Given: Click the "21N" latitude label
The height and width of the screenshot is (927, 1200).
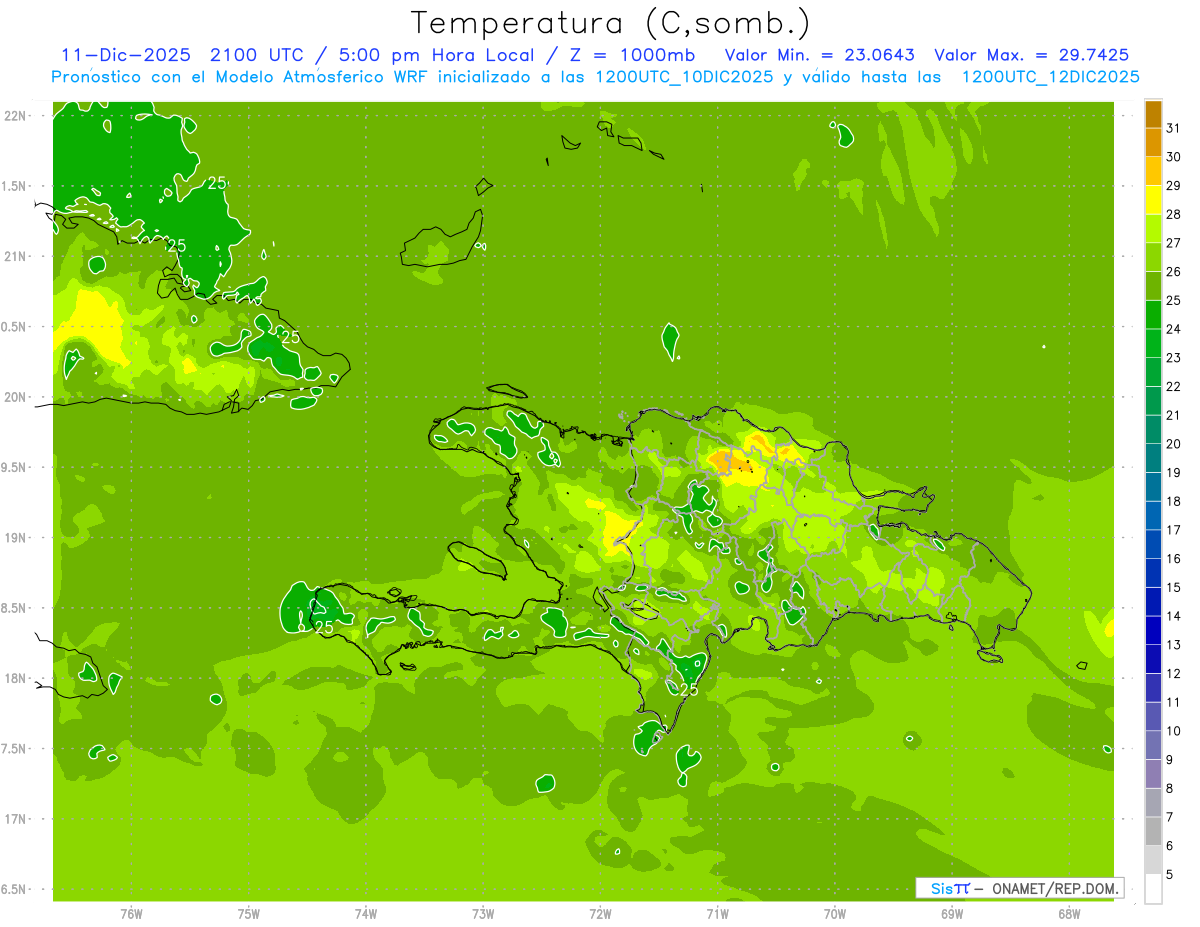Looking at the screenshot, I should coord(16,257).
